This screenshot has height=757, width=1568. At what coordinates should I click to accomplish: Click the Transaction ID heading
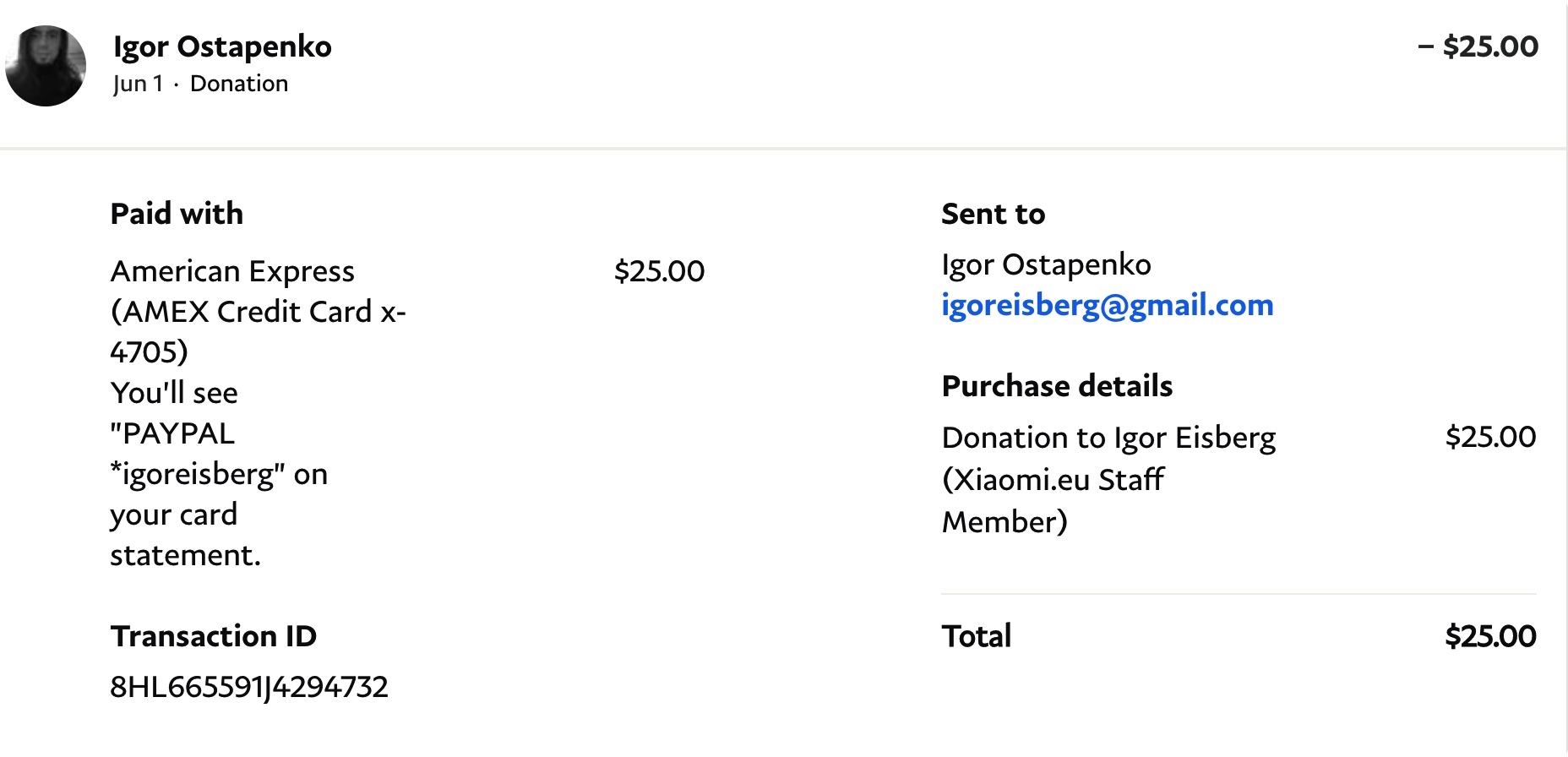coord(214,636)
